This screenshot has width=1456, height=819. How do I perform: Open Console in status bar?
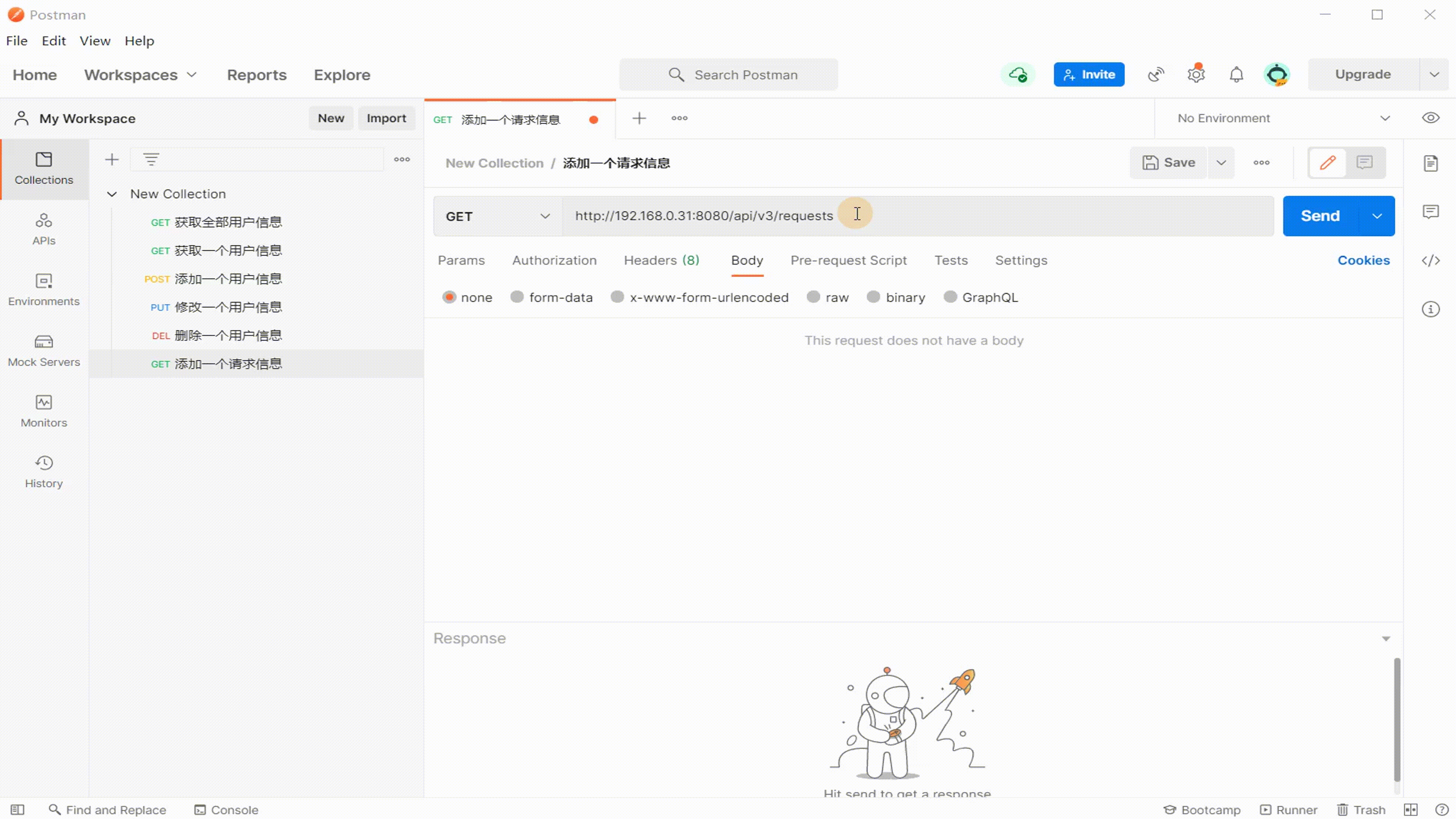coord(226,810)
